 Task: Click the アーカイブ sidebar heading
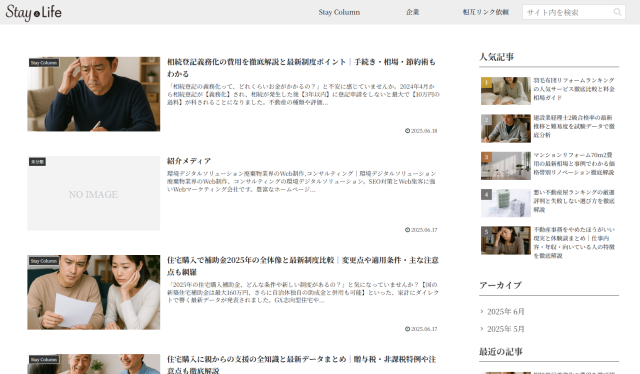tap(500, 285)
